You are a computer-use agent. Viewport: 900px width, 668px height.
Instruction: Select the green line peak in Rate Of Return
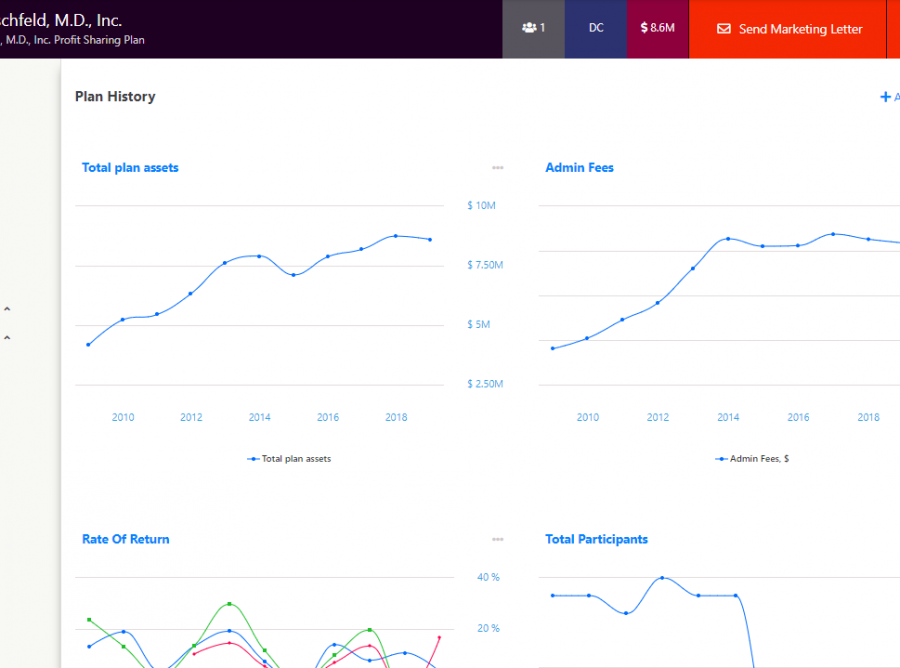230,604
